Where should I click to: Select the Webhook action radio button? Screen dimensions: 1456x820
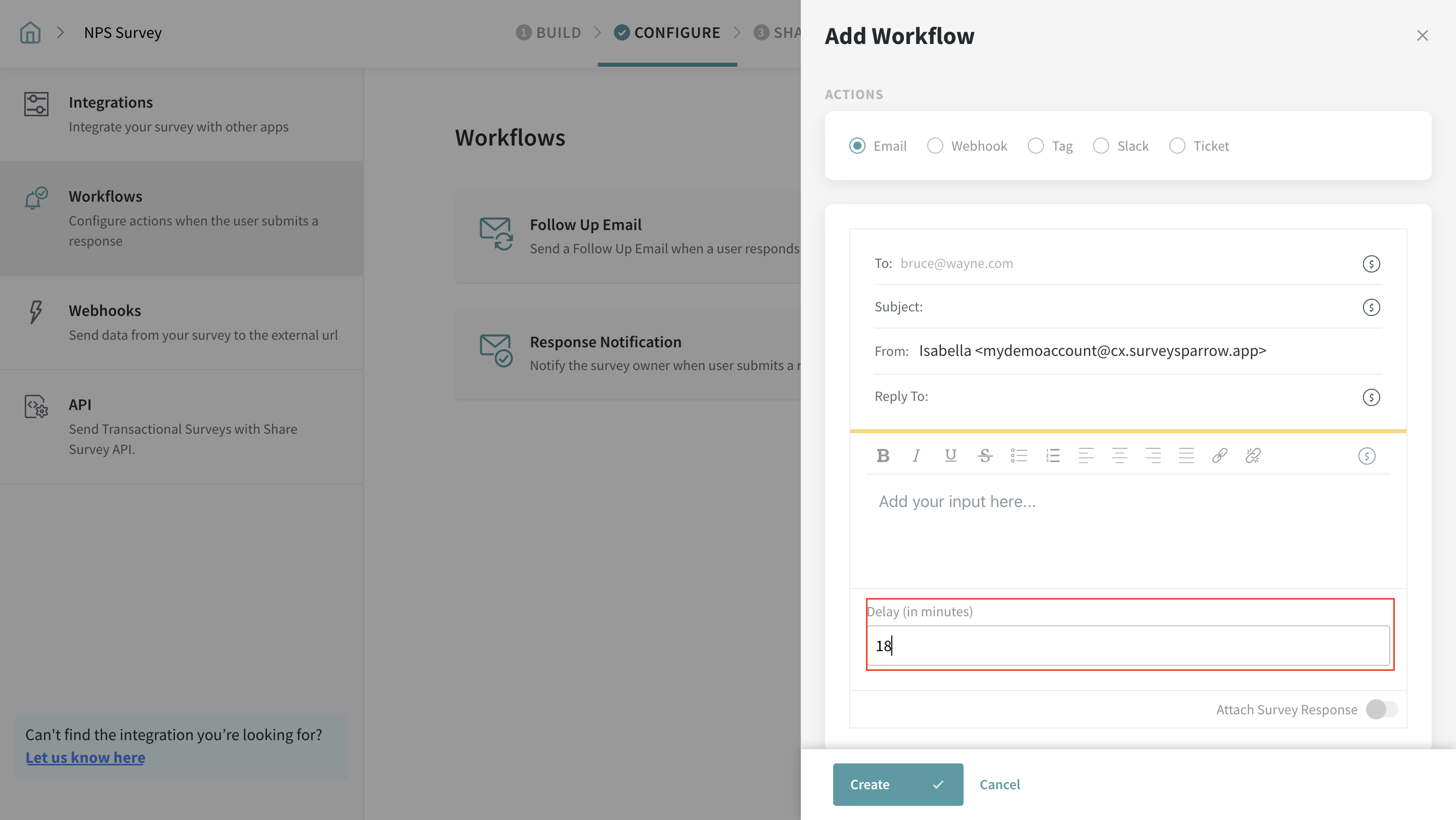(x=935, y=146)
